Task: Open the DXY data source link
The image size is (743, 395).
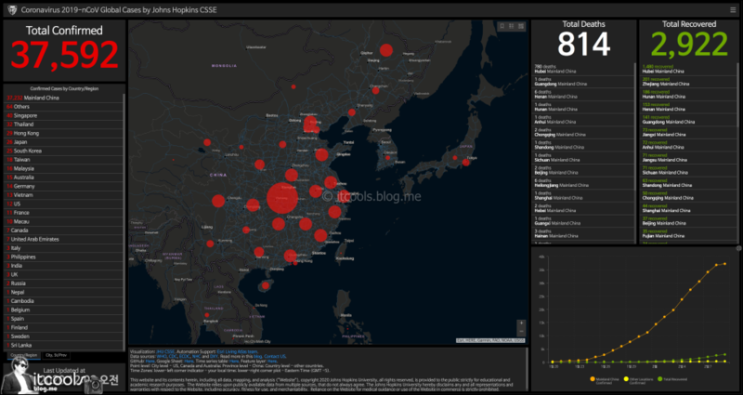Action: pyautogui.click(x=214, y=357)
